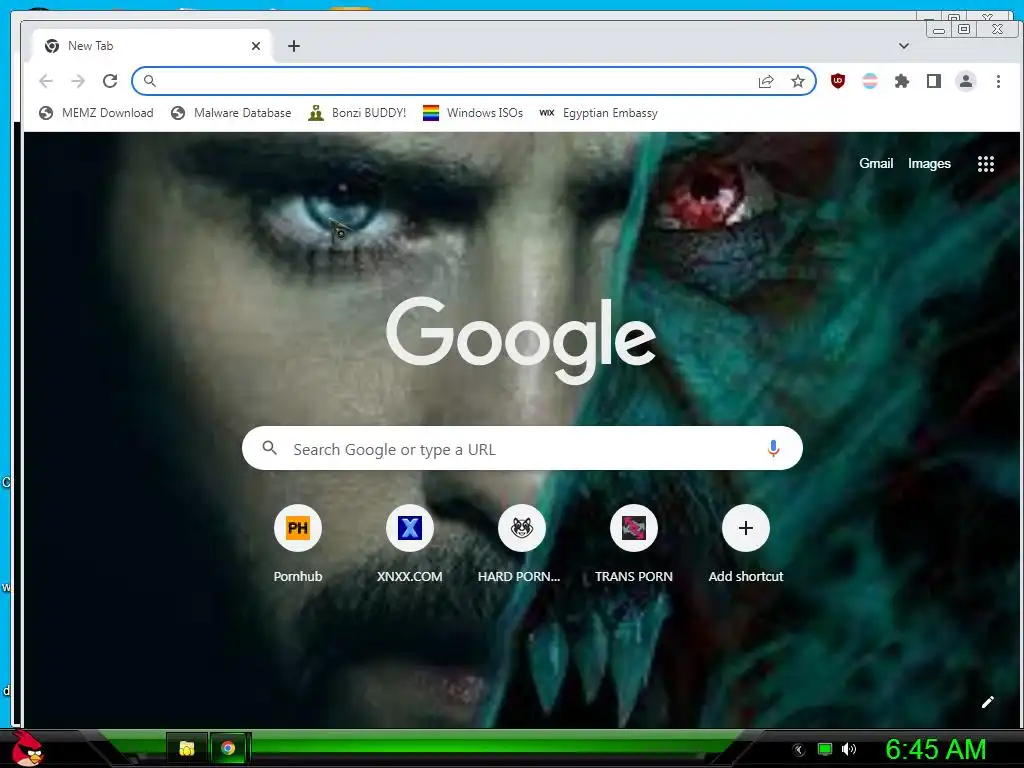Click the green monitor tray icon

(x=825, y=749)
